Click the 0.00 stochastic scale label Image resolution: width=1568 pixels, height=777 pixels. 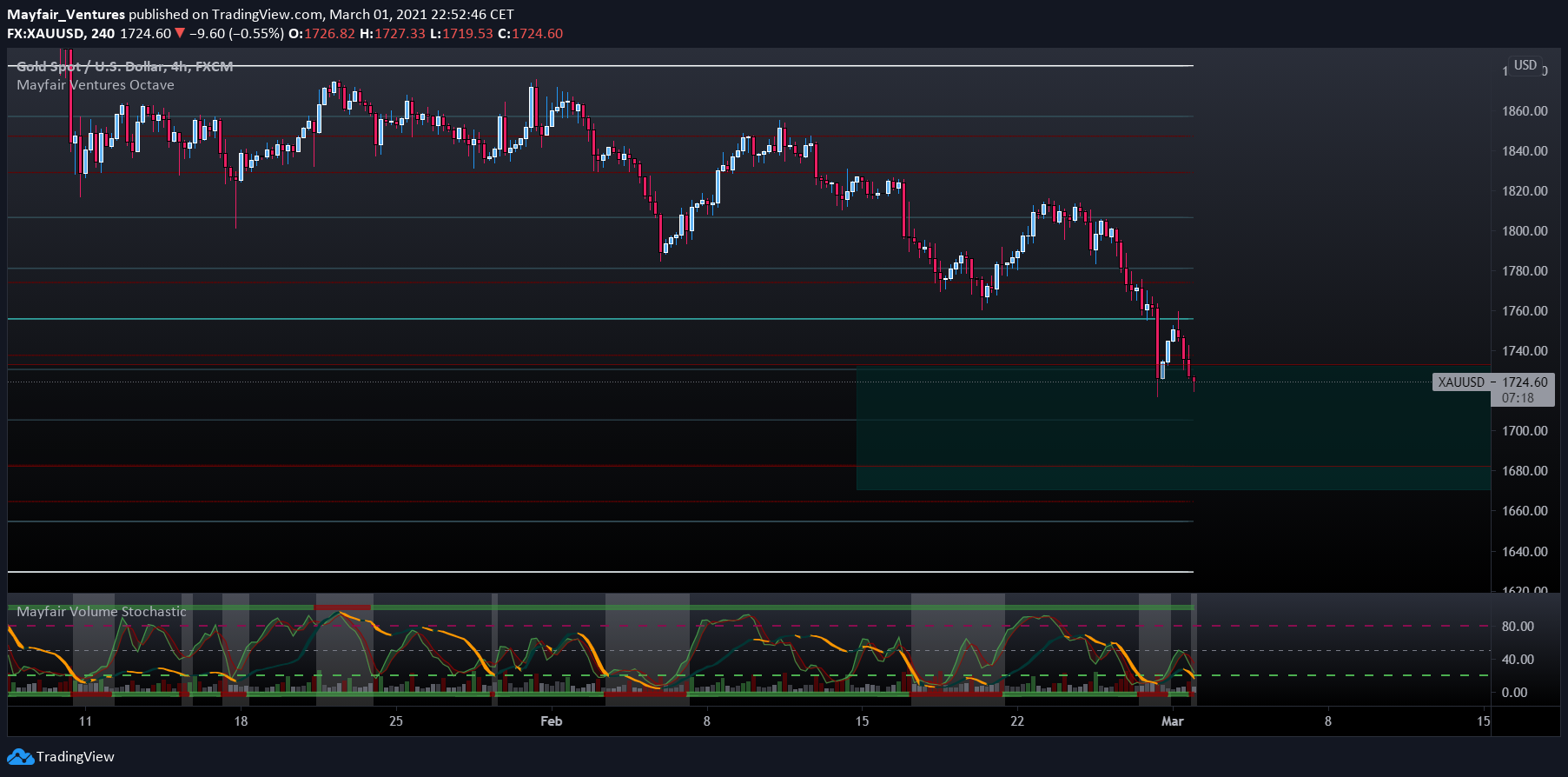pyautogui.click(x=1515, y=693)
